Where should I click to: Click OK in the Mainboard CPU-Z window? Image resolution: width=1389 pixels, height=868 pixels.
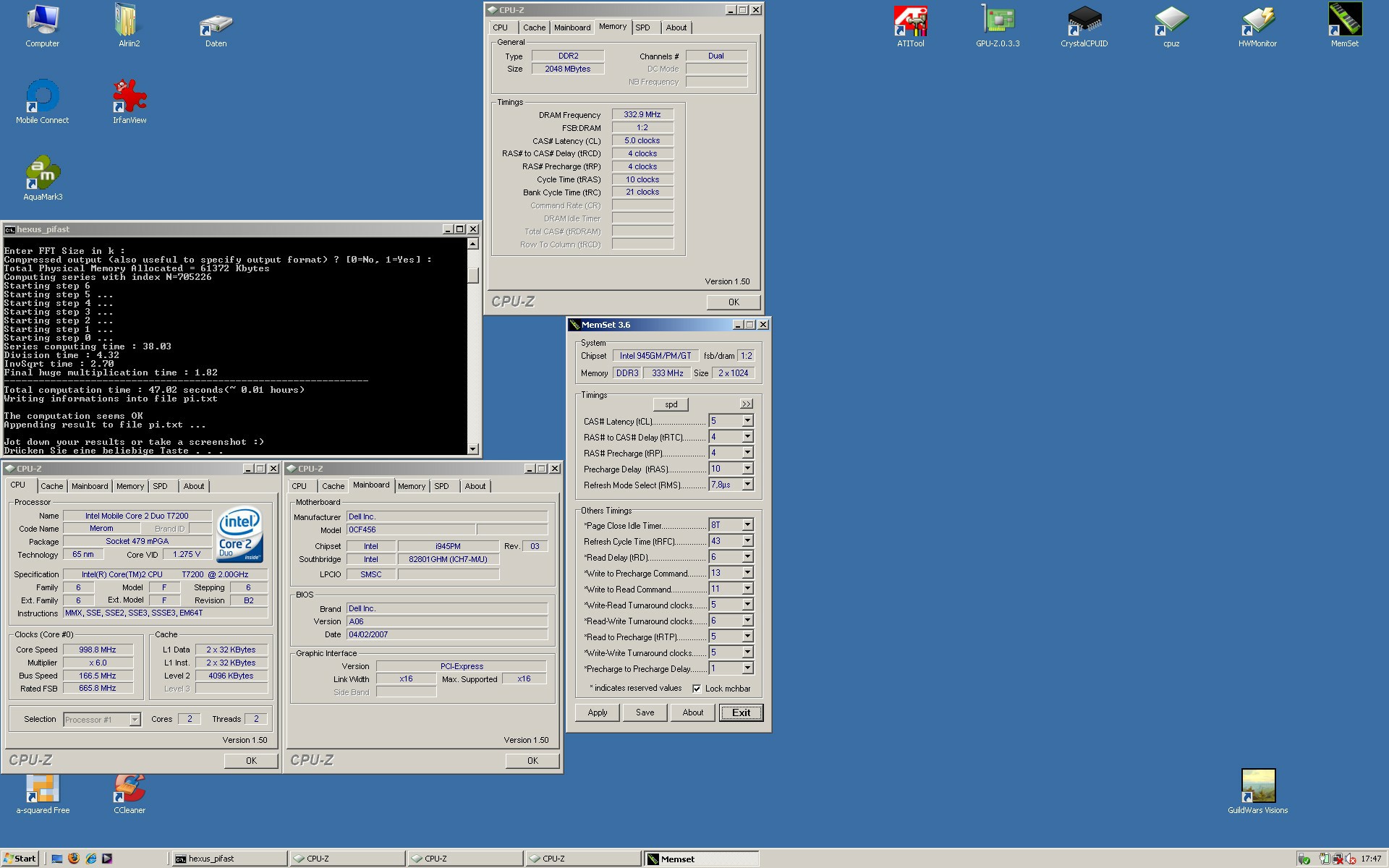tap(532, 761)
